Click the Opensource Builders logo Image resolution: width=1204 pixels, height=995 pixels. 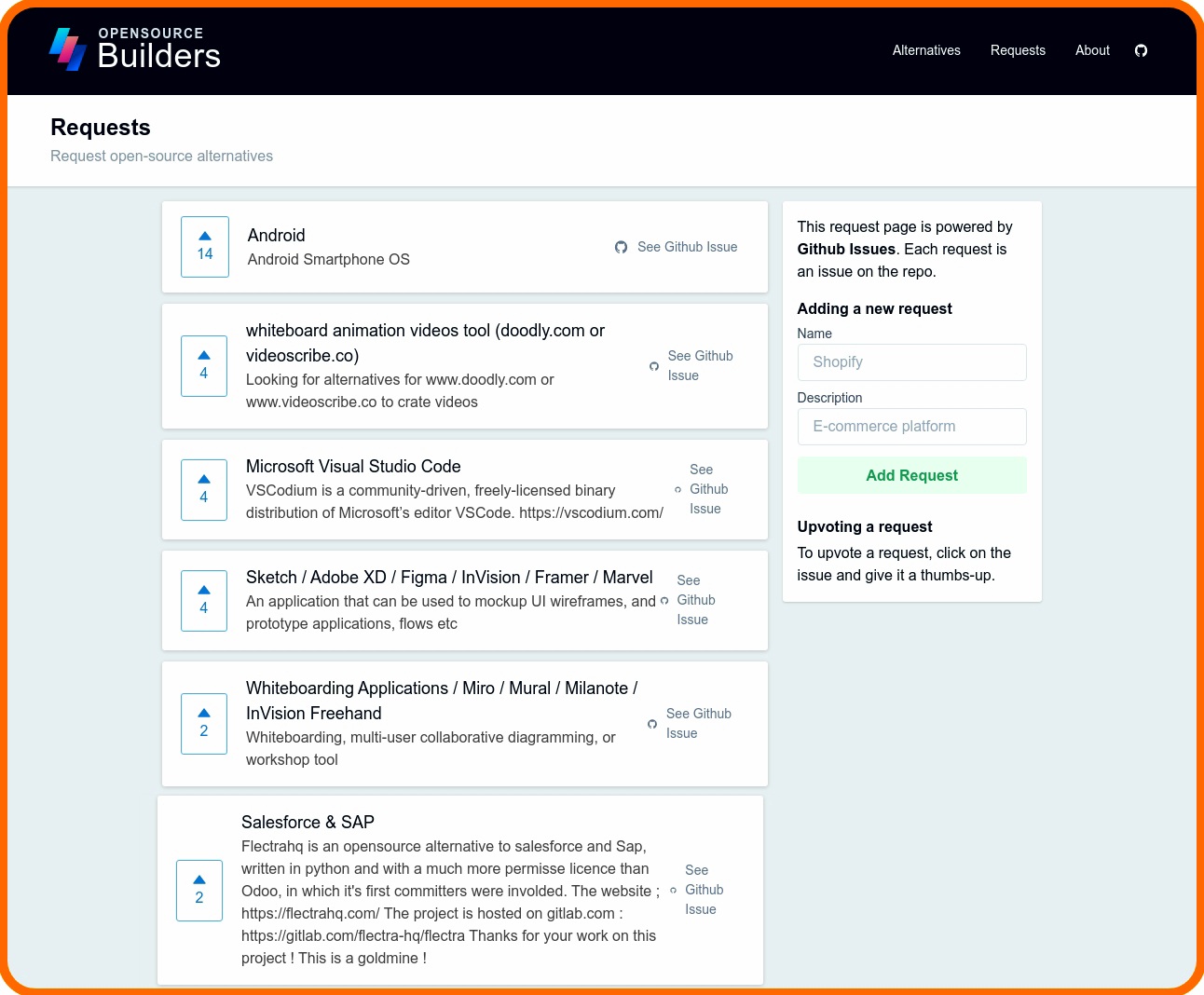click(135, 49)
